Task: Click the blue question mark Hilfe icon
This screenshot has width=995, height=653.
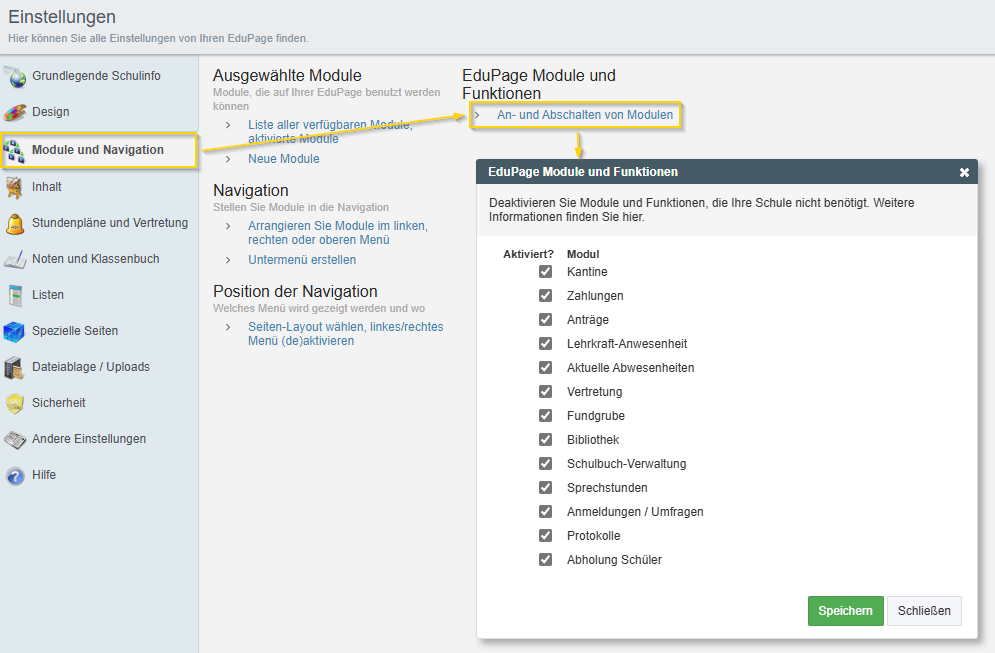Action: point(15,475)
